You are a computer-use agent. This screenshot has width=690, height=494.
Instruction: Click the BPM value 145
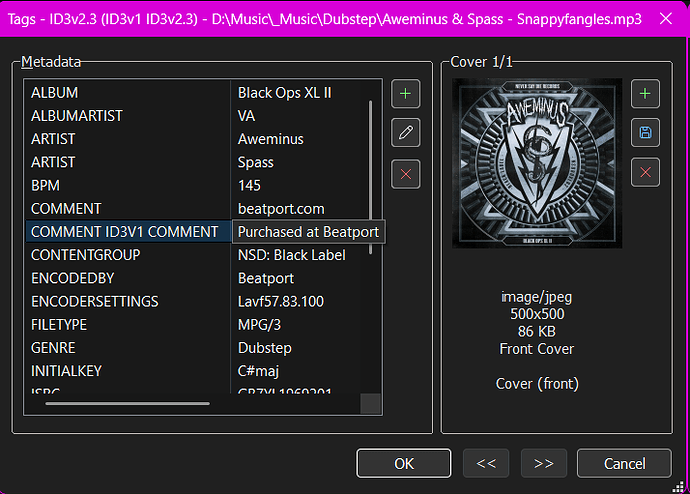point(249,186)
